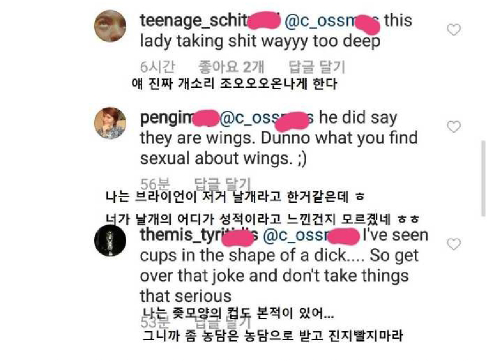Click the 6시간 timestamp on first comment
The width and height of the screenshot is (502, 361).
[157, 67]
